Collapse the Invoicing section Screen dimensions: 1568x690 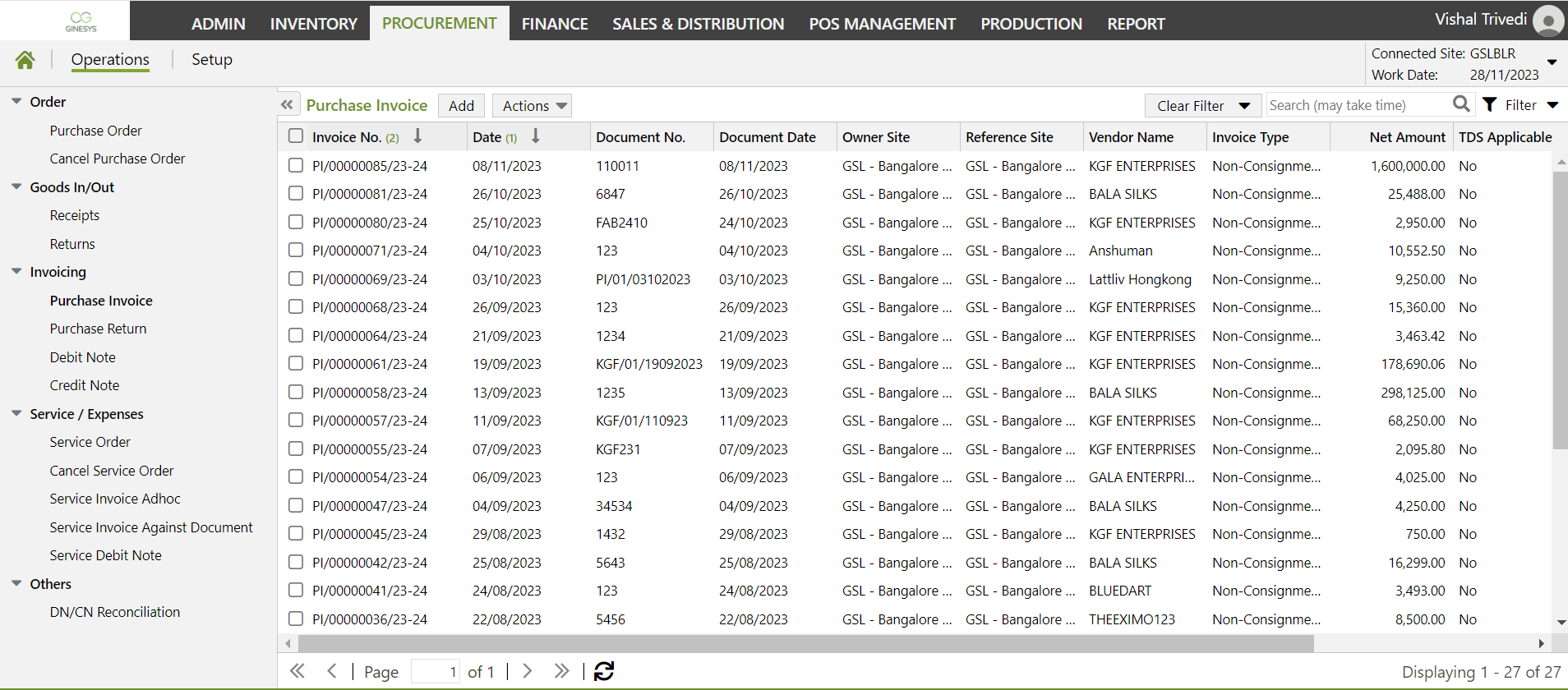point(16,271)
